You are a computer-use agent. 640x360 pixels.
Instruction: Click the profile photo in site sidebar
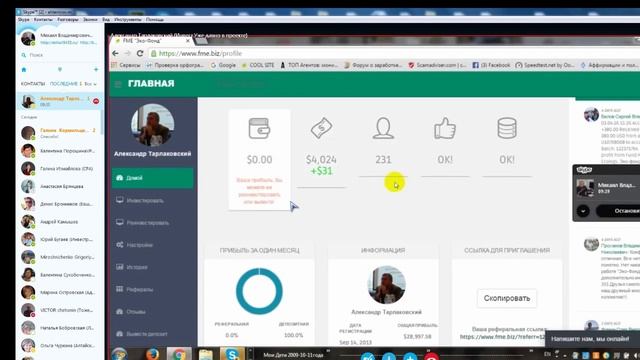pos(153,124)
